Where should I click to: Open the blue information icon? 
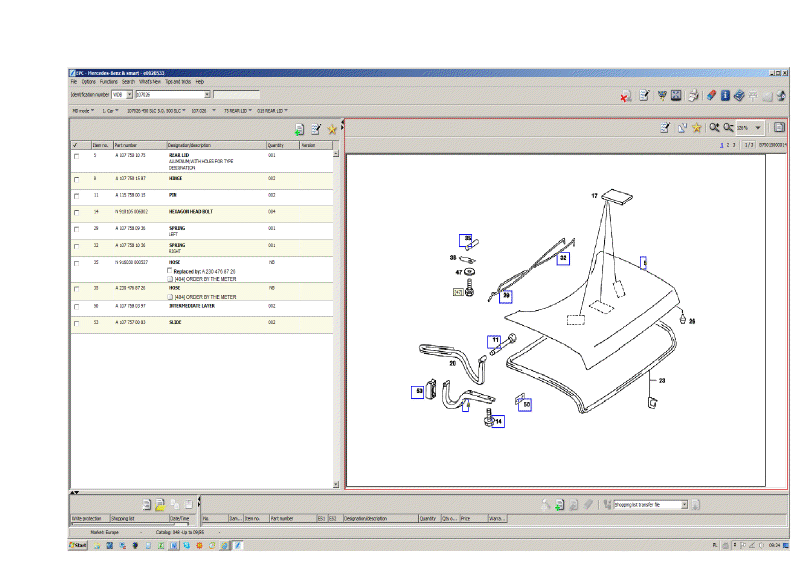pos(725,96)
